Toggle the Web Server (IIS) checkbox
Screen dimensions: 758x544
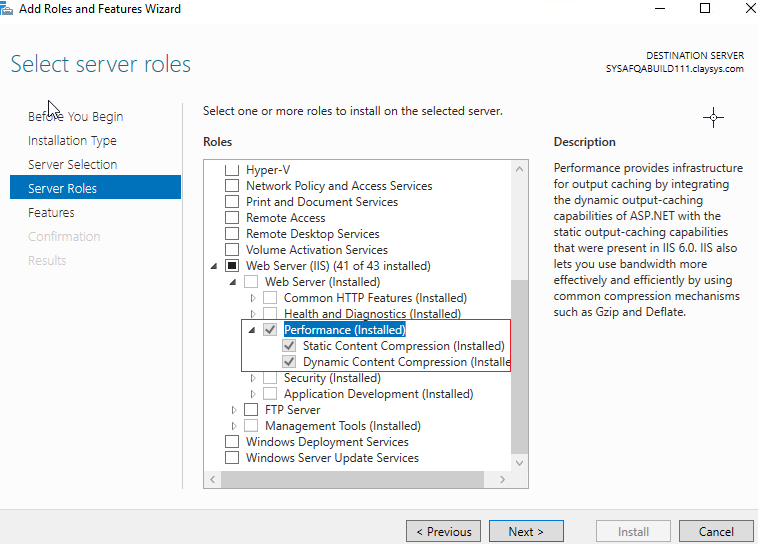point(232,265)
